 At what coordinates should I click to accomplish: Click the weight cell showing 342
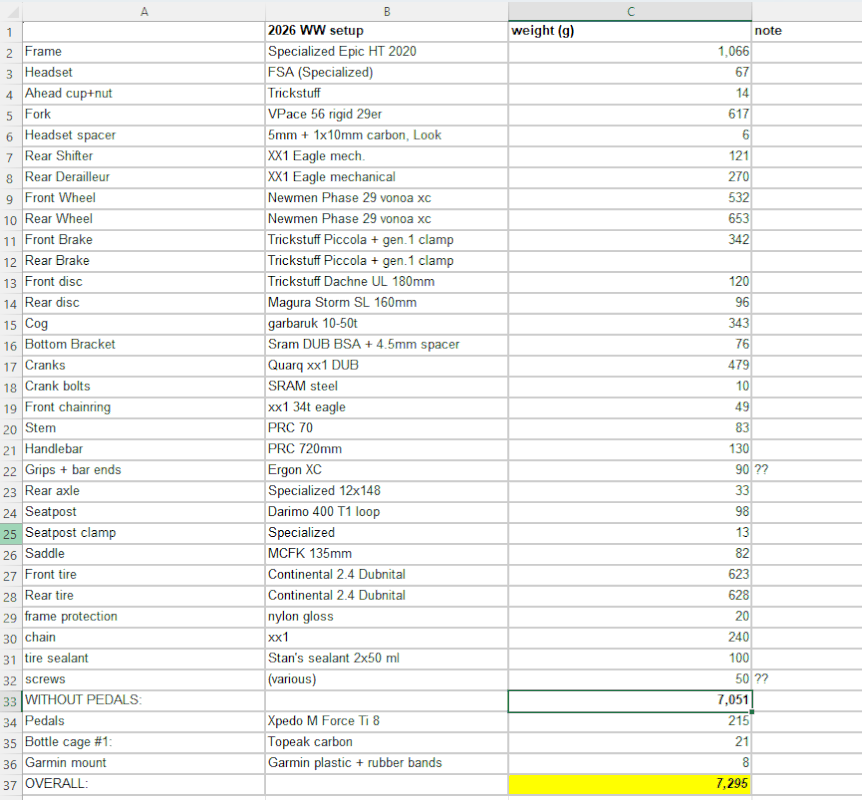tap(630, 240)
